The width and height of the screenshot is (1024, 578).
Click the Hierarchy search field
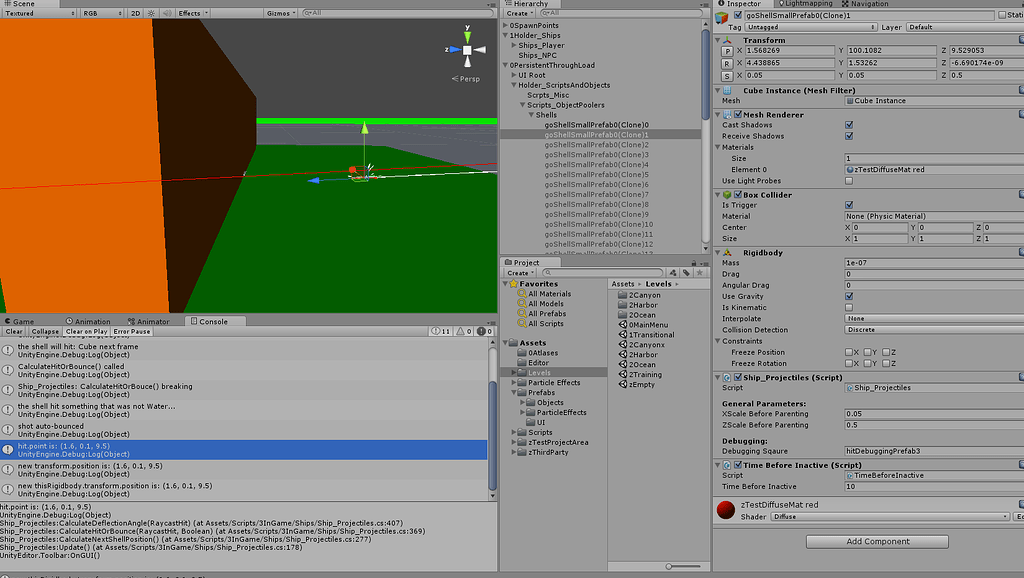[621, 14]
